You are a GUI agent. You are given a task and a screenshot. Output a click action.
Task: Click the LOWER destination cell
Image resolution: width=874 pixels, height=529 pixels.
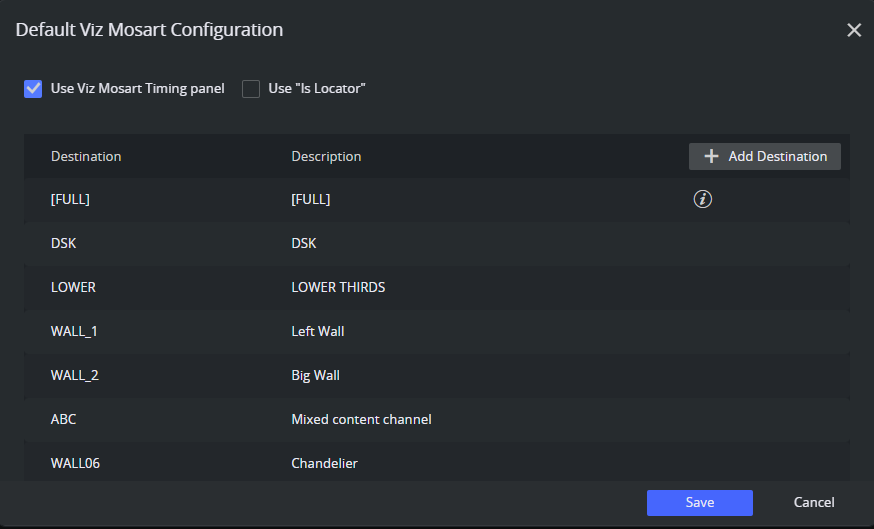tap(73, 287)
